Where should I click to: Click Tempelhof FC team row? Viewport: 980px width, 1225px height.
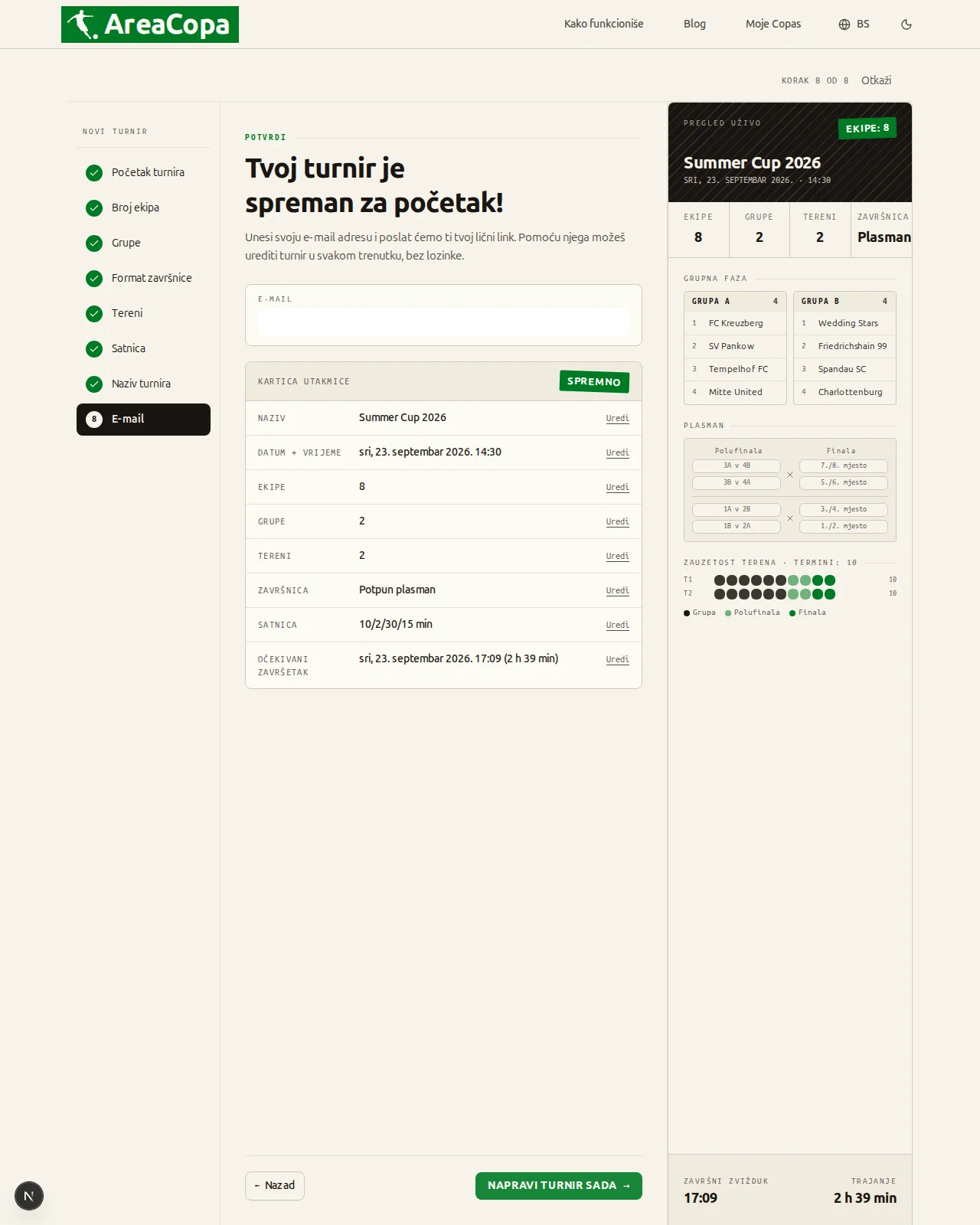(735, 369)
